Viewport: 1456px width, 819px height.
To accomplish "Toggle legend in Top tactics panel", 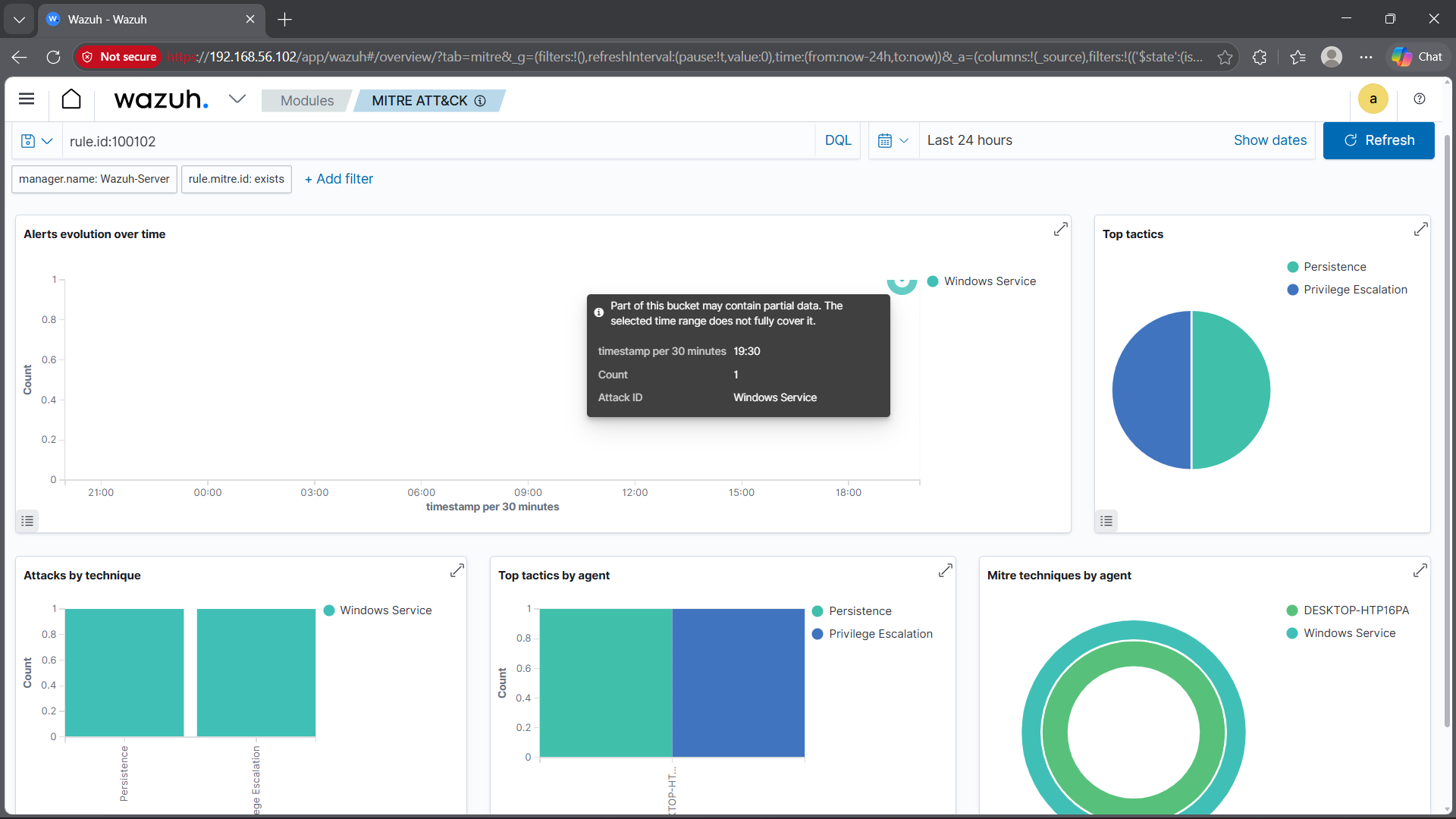I will click(1107, 521).
